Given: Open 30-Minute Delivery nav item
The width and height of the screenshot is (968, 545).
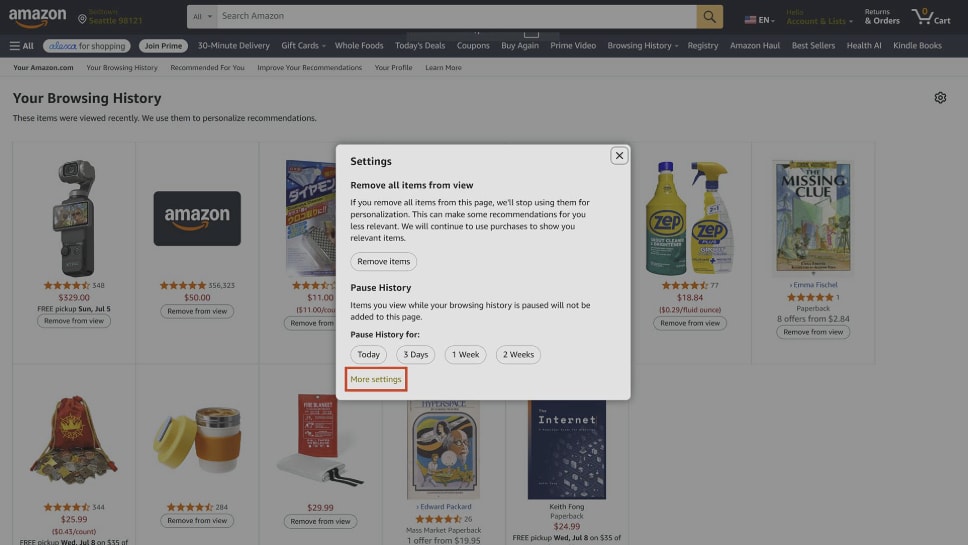Looking at the screenshot, I should (233, 46).
